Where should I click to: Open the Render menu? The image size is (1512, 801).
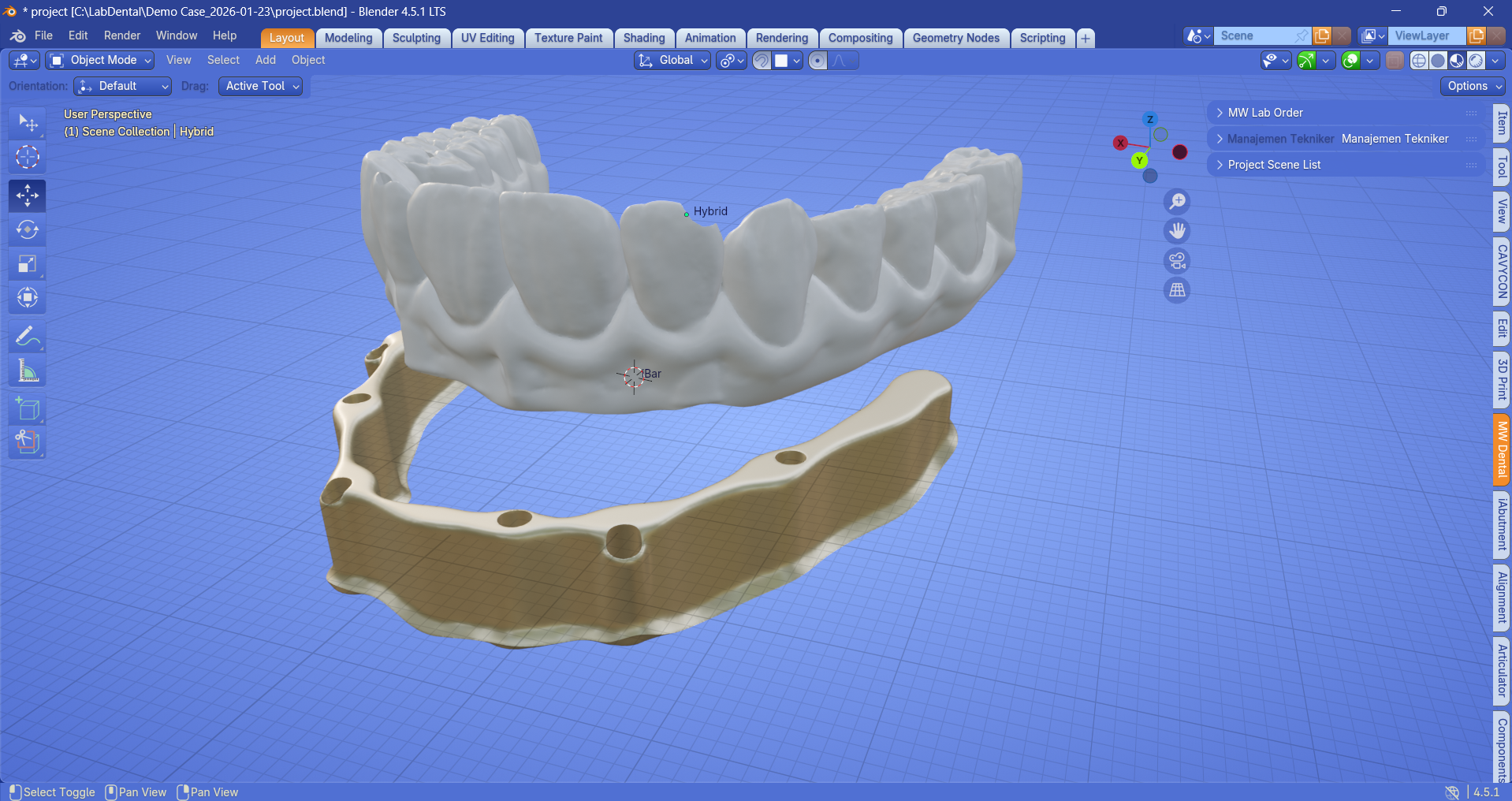121,35
